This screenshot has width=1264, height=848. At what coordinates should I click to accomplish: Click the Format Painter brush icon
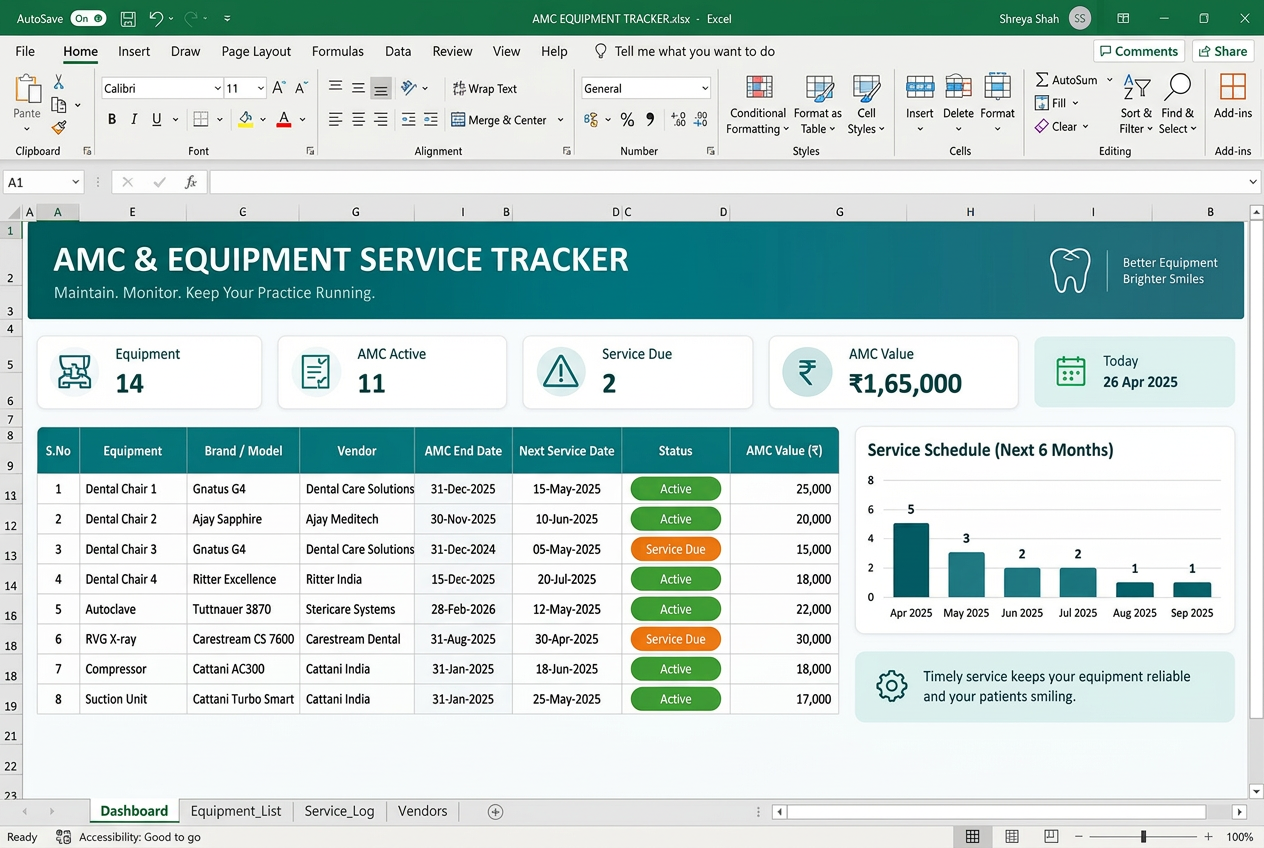click(59, 128)
